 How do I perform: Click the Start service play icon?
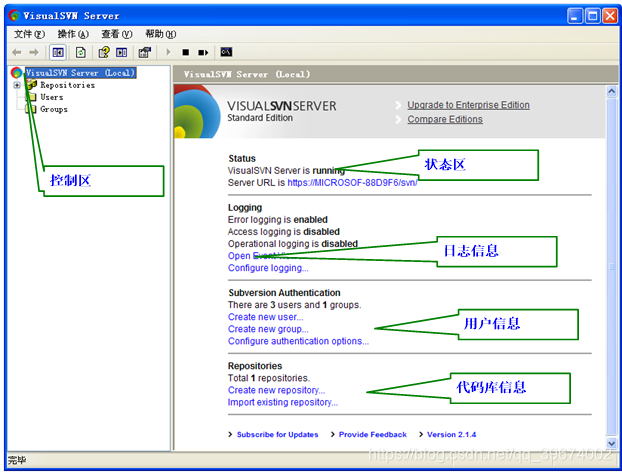click(168, 52)
